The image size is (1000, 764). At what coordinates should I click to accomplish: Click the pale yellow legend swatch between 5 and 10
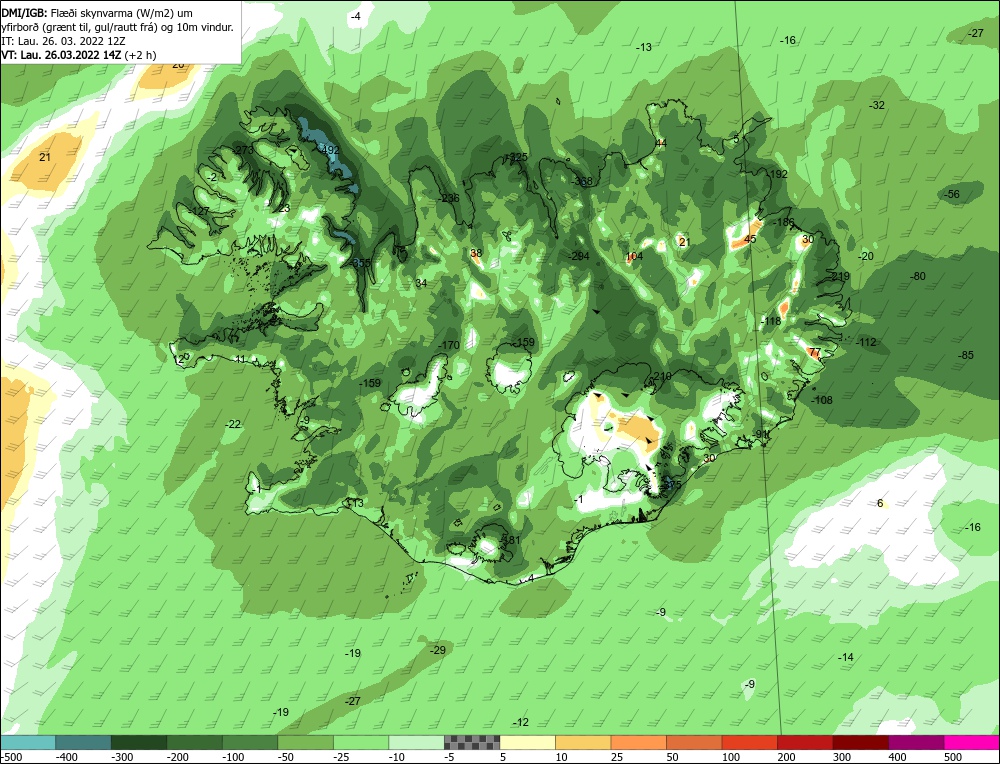click(527, 743)
